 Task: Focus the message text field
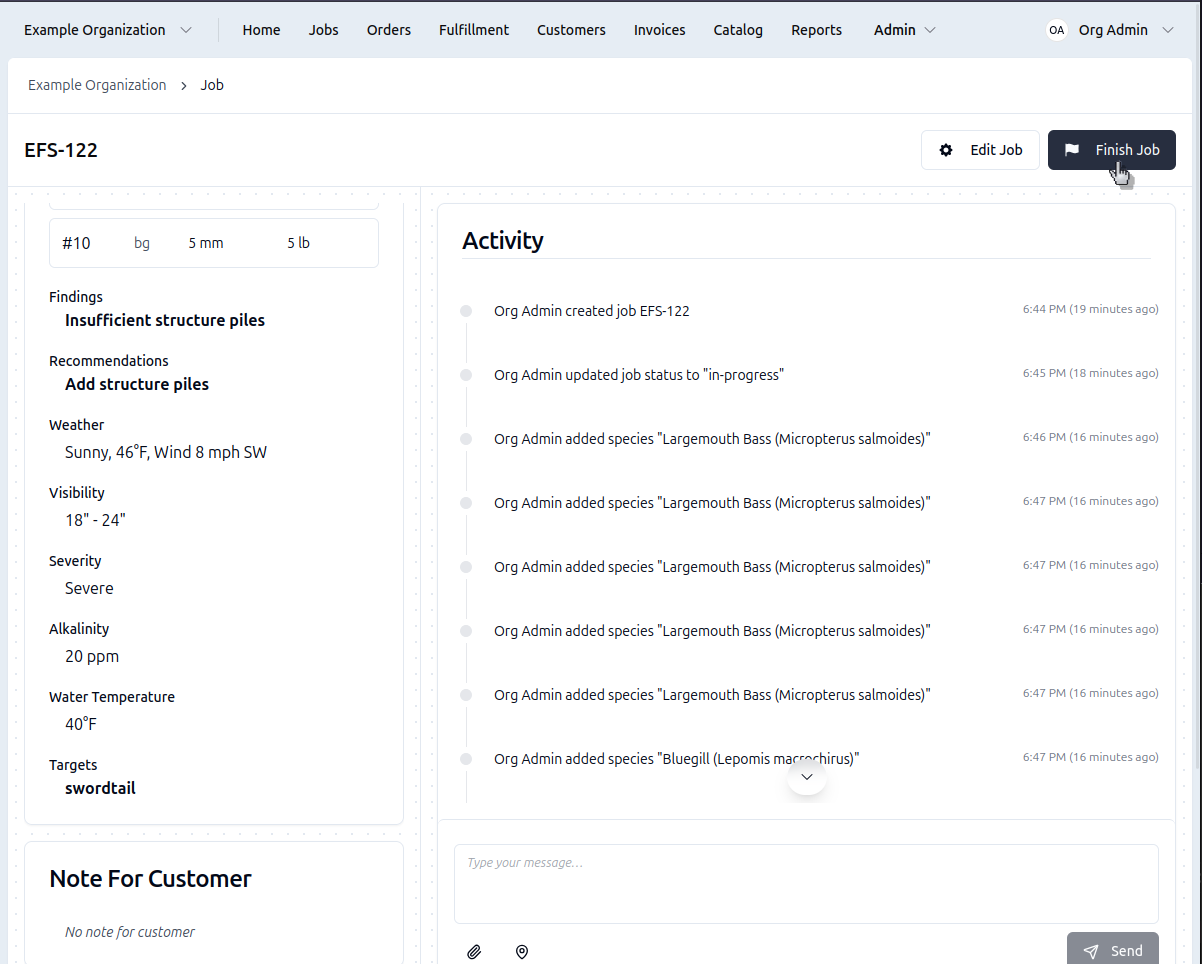click(x=806, y=884)
